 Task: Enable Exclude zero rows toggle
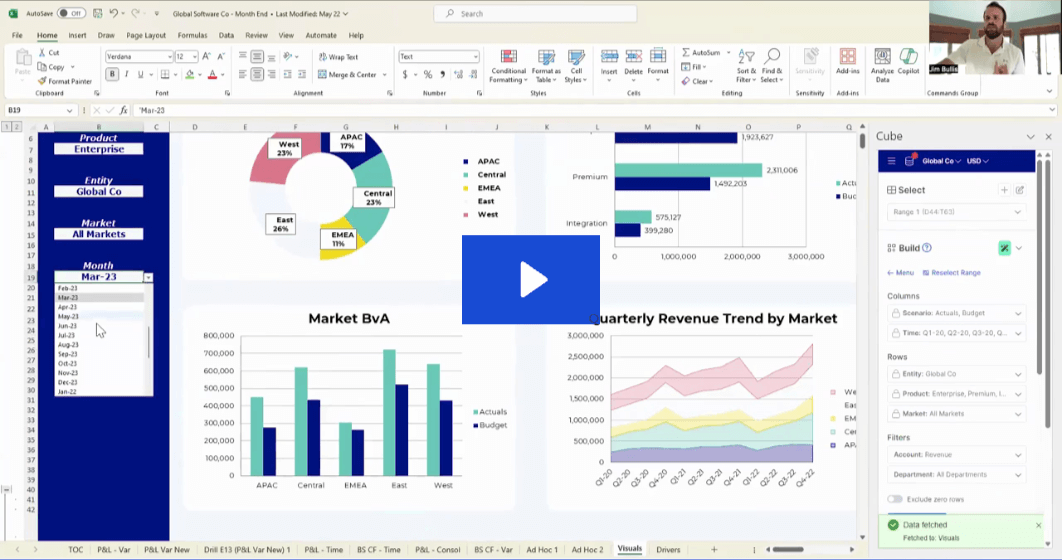point(895,499)
